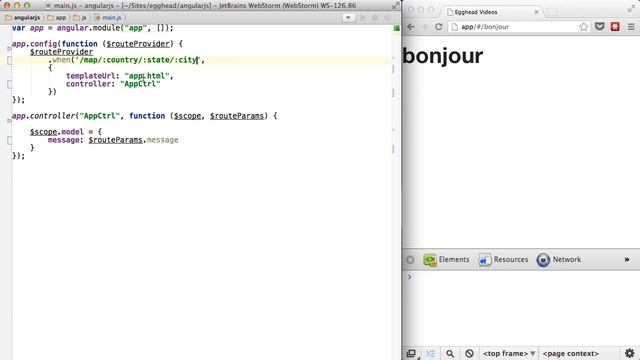Click the bonjour heading in browser
Viewport: 640px width, 360px height.
442,56
